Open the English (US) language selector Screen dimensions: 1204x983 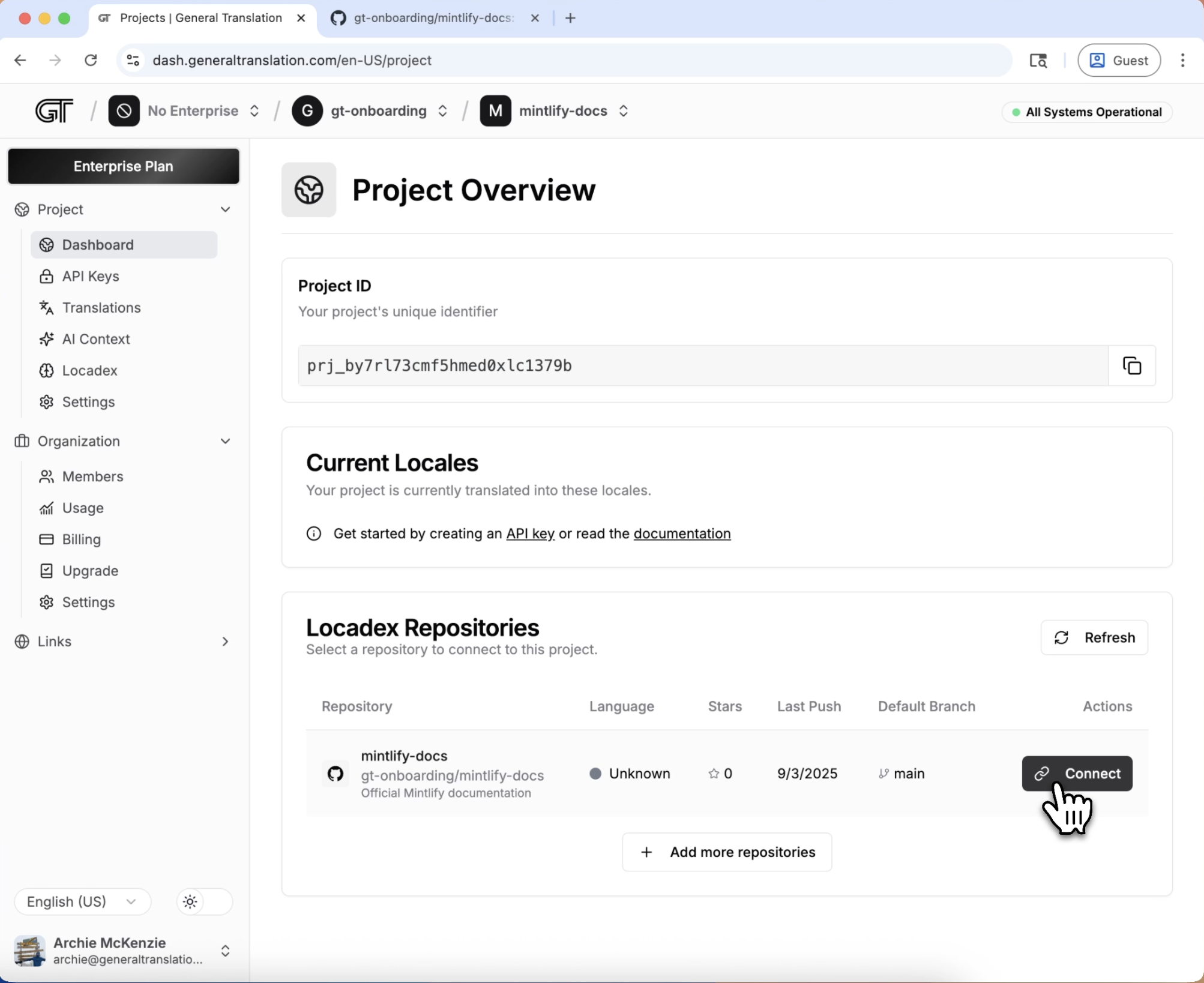click(x=82, y=901)
